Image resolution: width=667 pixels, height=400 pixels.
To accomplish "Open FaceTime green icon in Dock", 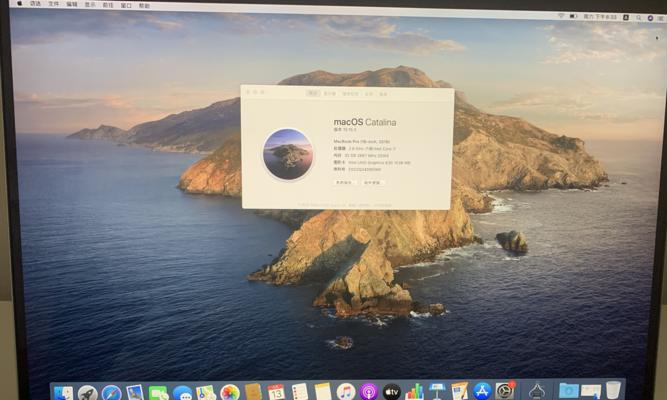I will [x=159, y=393].
